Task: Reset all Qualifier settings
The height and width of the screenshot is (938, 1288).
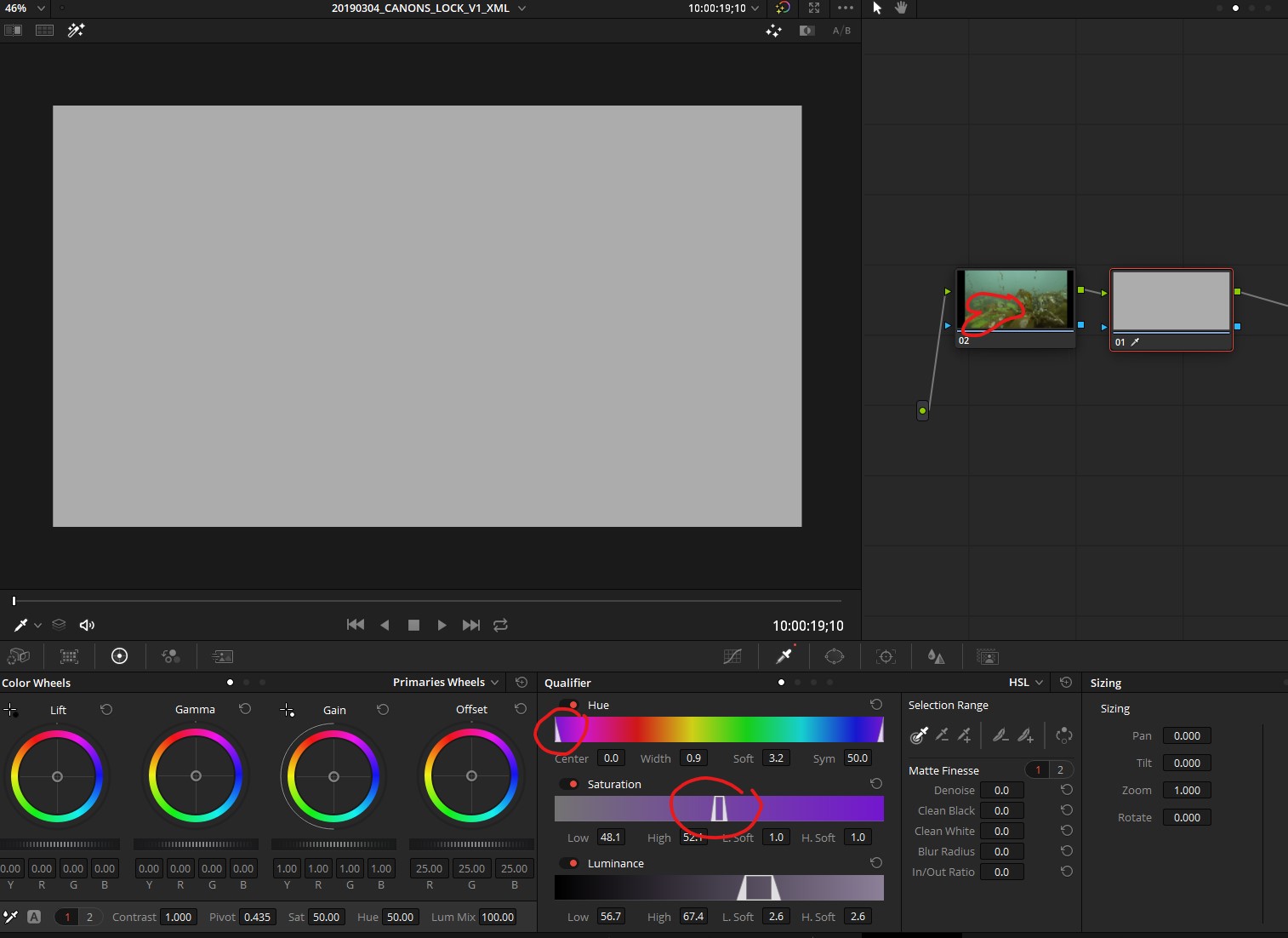Action: point(1065,682)
